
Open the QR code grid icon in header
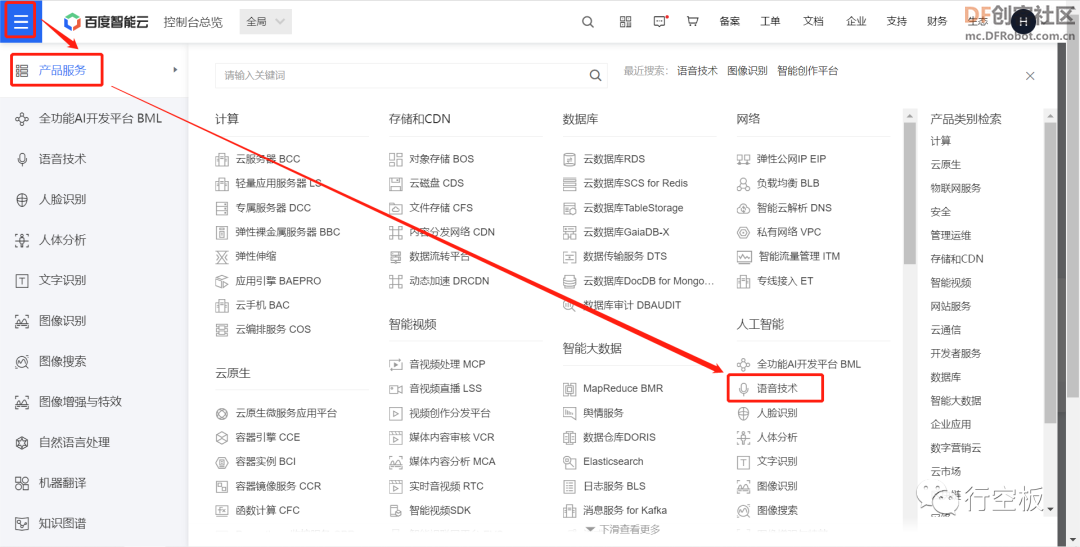pyautogui.click(x=625, y=22)
